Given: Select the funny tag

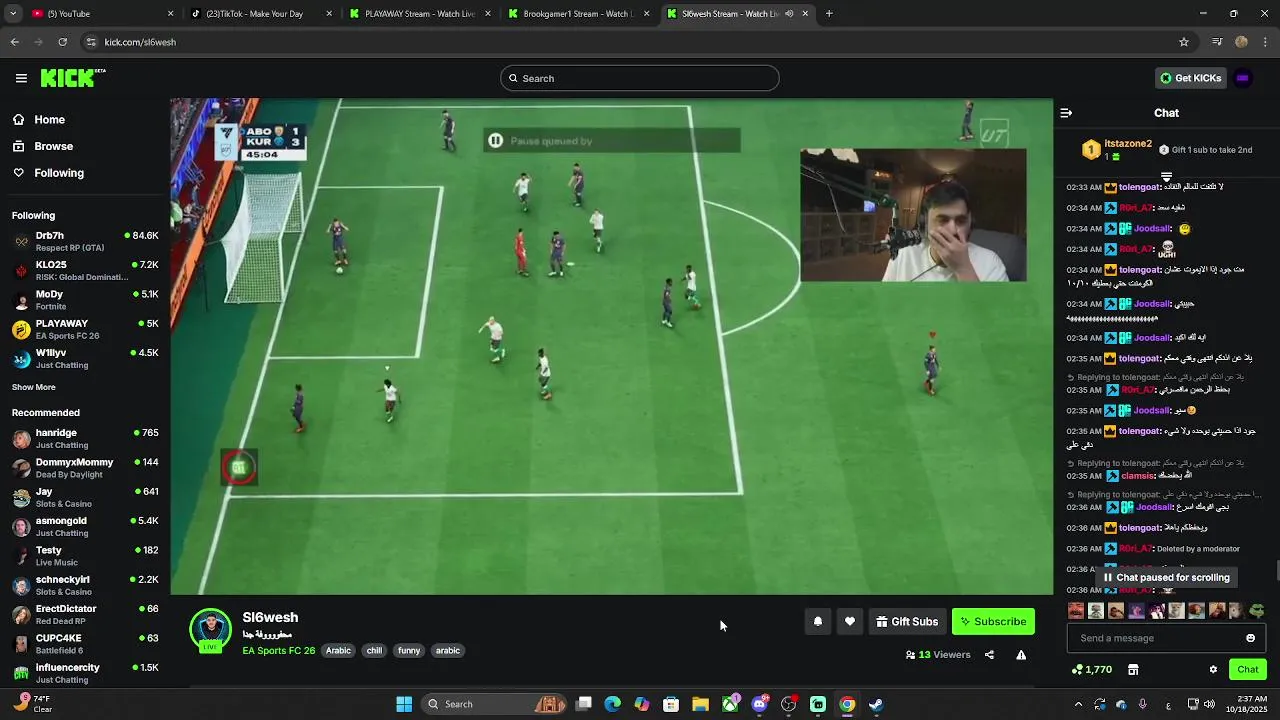Looking at the screenshot, I should pyautogui.click(x=409, y=650).
